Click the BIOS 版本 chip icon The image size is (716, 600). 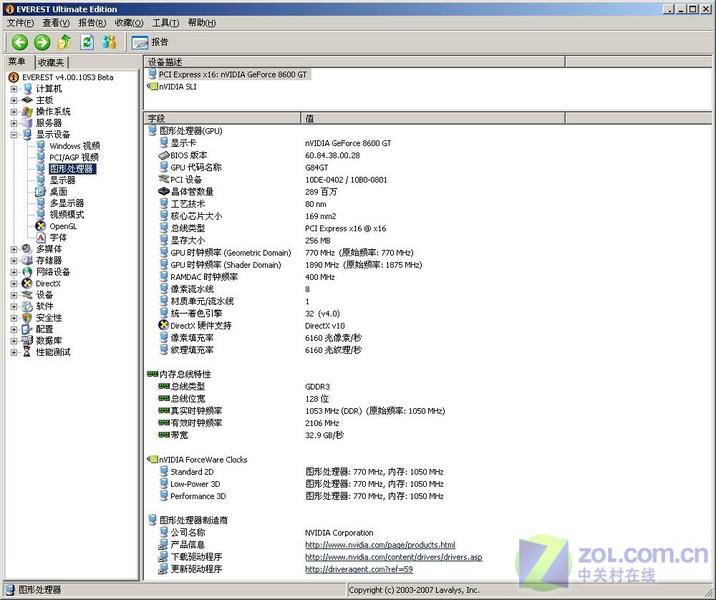click(164, 155)
